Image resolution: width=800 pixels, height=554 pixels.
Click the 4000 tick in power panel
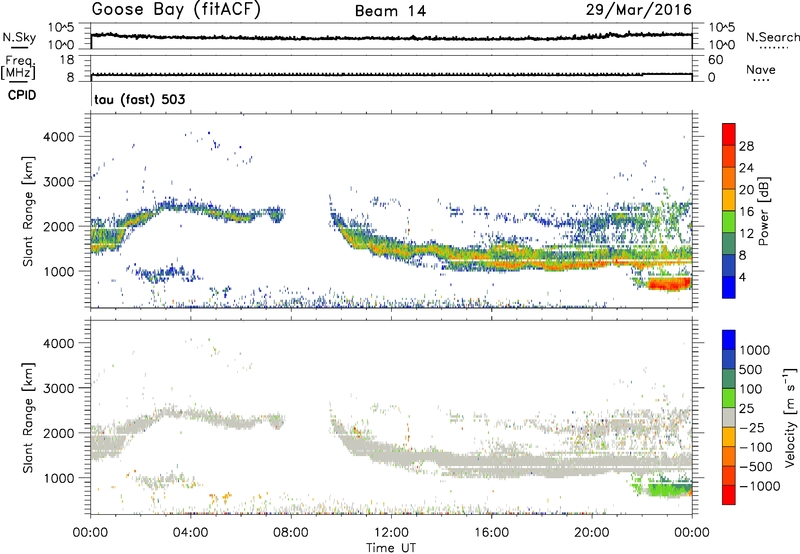58,137
